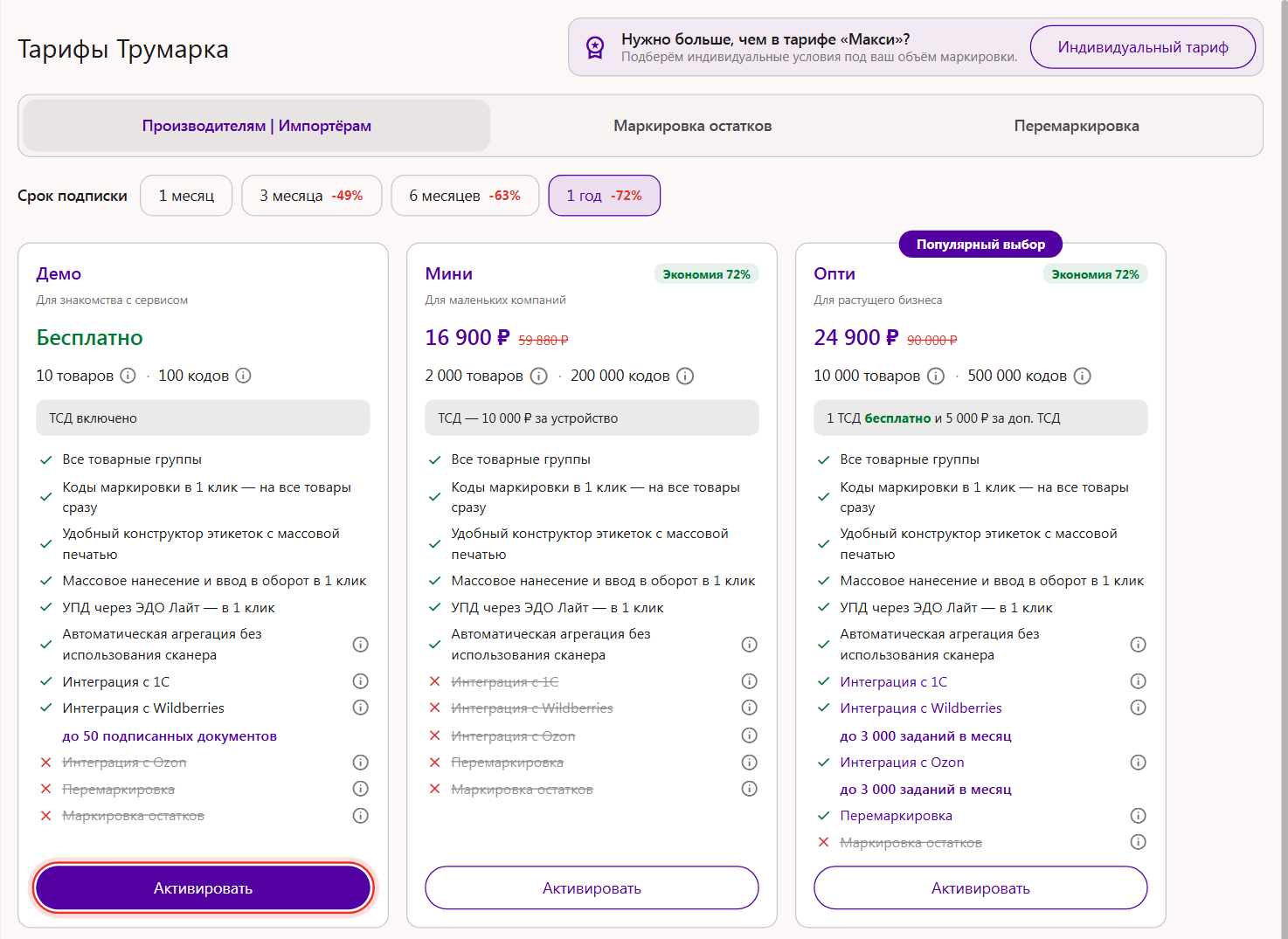Click до 50 подписанных документов text
This screenshot has height=939, width=1288.
point(170,736)
